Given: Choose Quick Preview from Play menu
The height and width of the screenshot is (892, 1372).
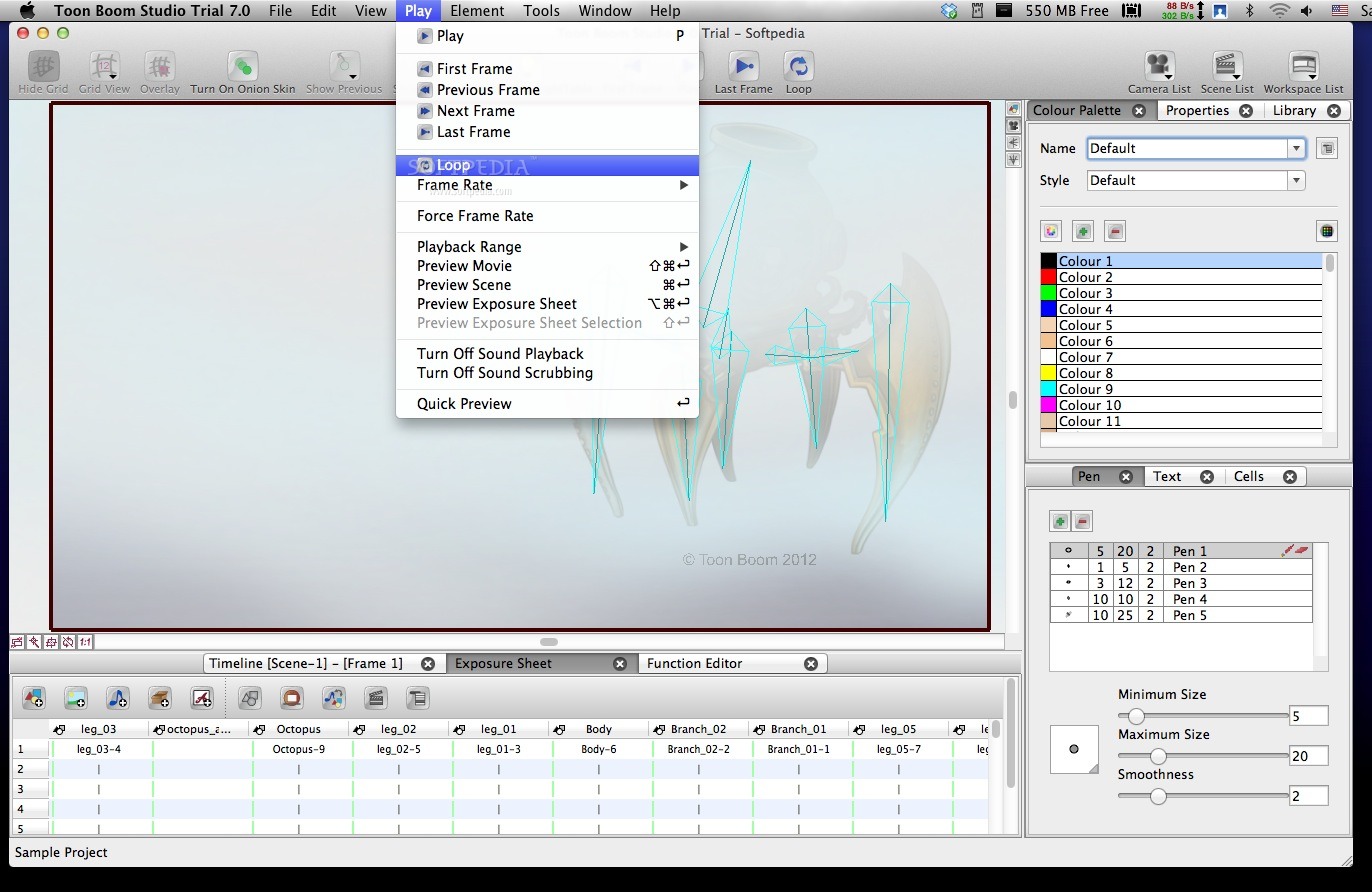Looking at the screenshot, I should point(547,404).
